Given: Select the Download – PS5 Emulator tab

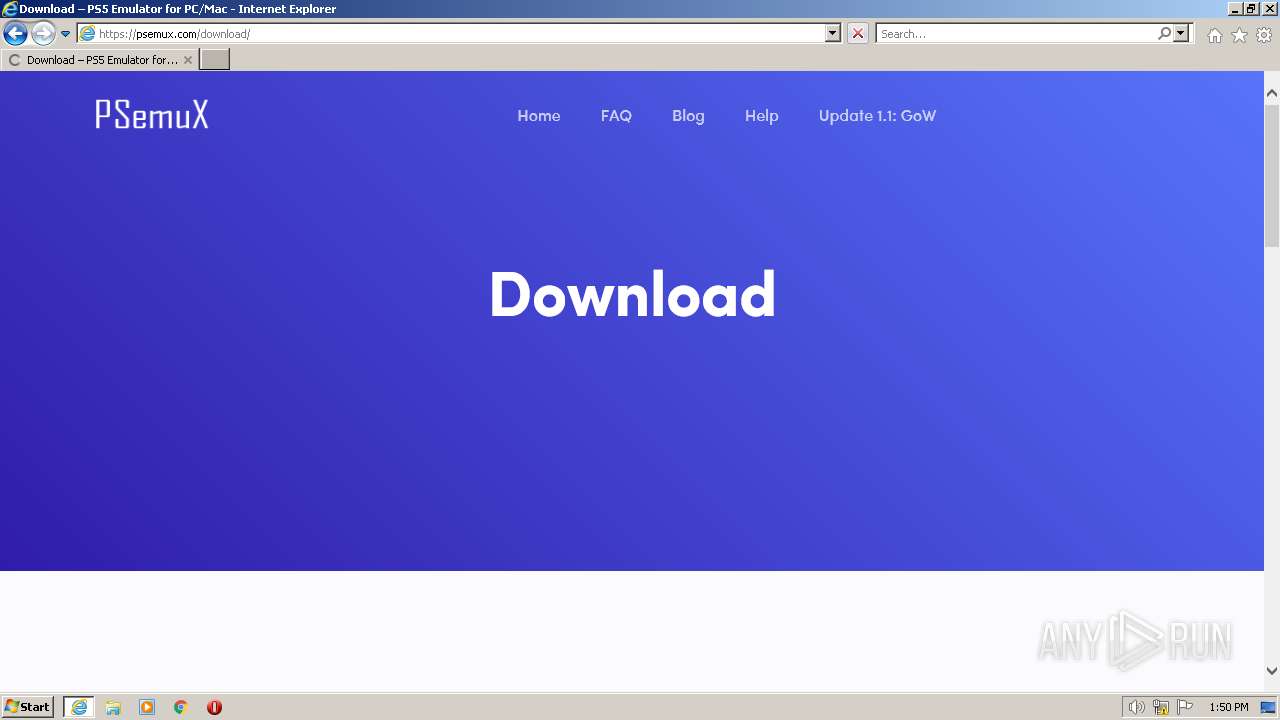Looking at the screenshot, I should click(100, 60).
